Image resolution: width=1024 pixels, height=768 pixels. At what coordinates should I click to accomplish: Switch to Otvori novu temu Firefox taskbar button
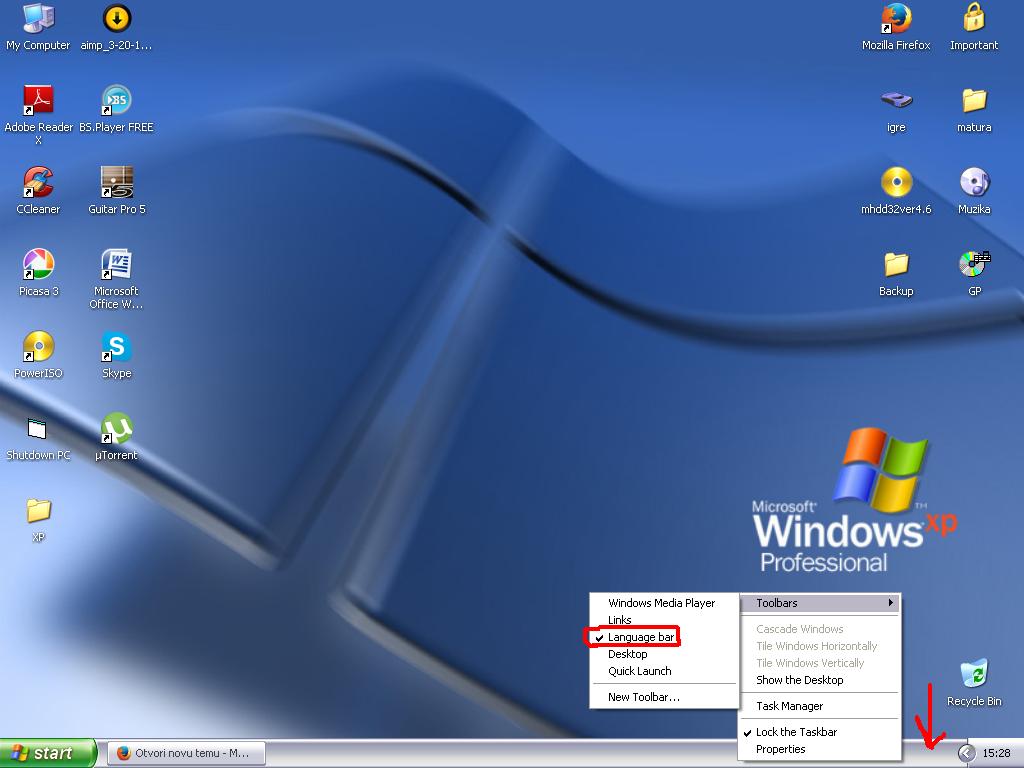186,753
